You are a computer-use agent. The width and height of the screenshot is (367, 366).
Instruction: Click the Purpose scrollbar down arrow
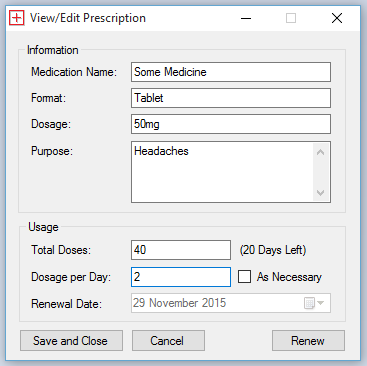click(x=321, y=193)
